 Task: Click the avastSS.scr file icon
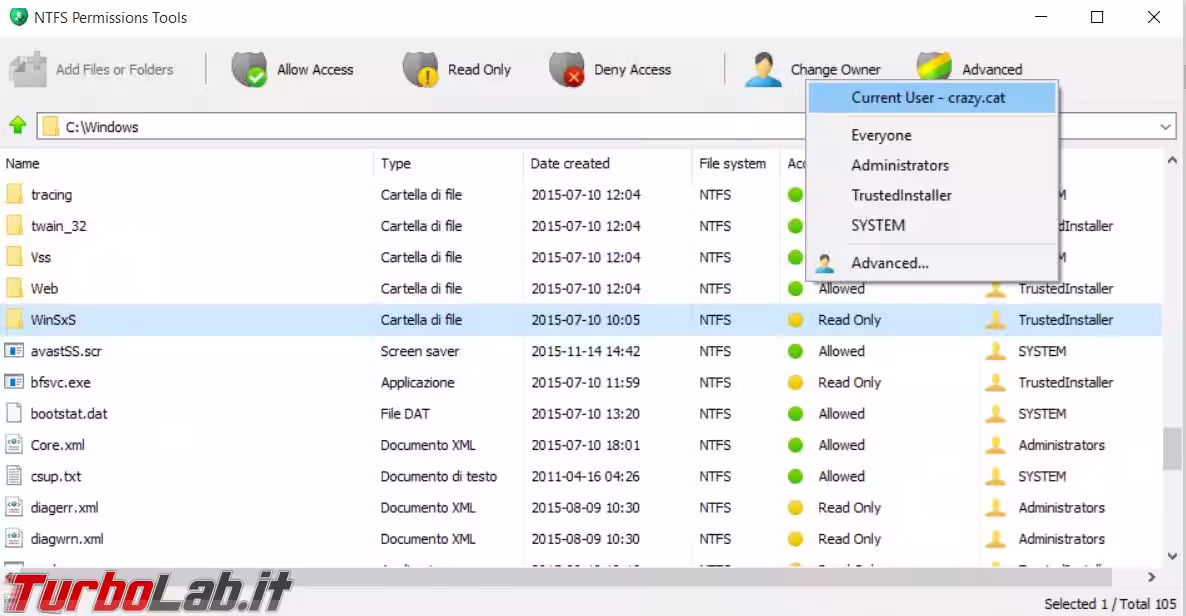tap(14, 351)
